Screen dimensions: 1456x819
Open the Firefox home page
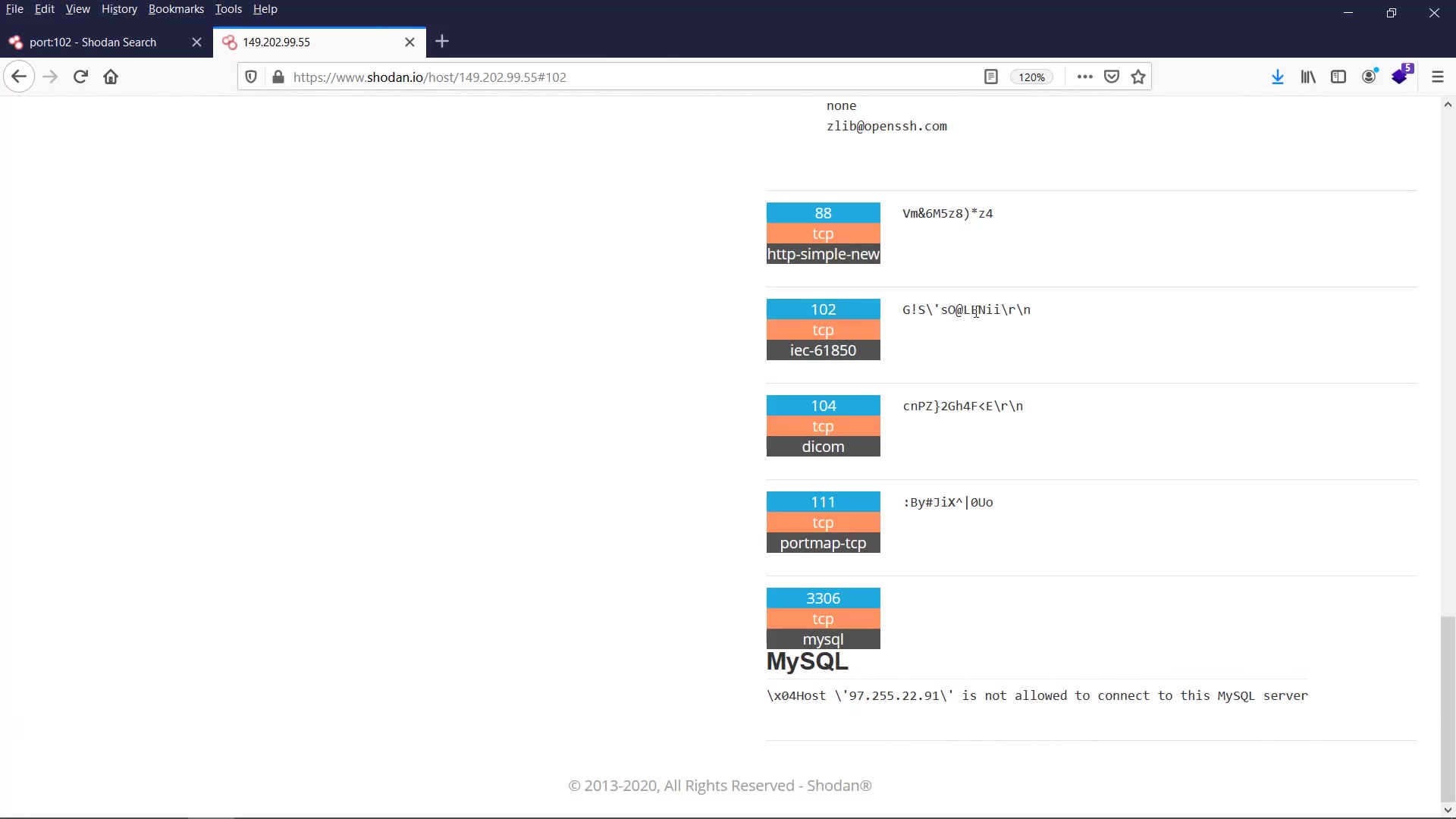(x=111, y=77)
